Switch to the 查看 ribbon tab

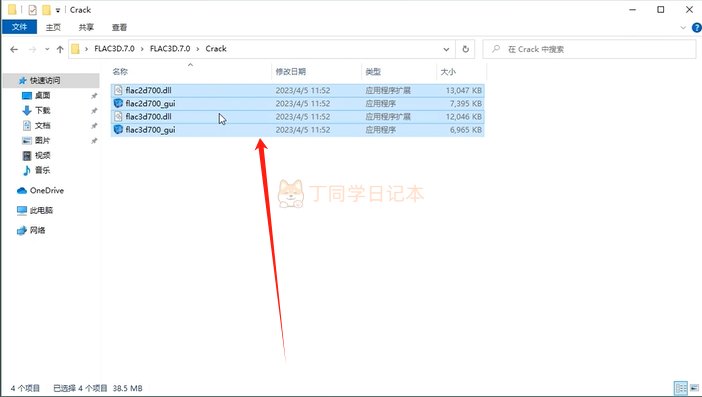119,27
